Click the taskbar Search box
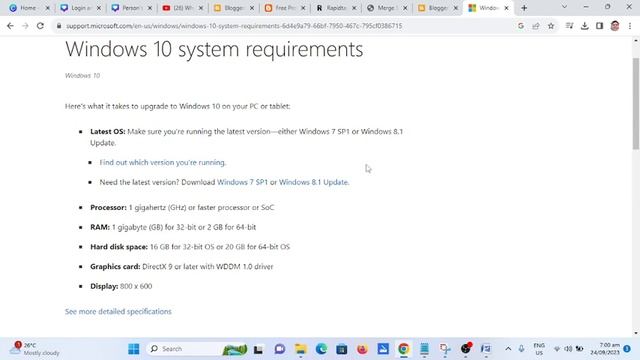 [x=197, y=349]
